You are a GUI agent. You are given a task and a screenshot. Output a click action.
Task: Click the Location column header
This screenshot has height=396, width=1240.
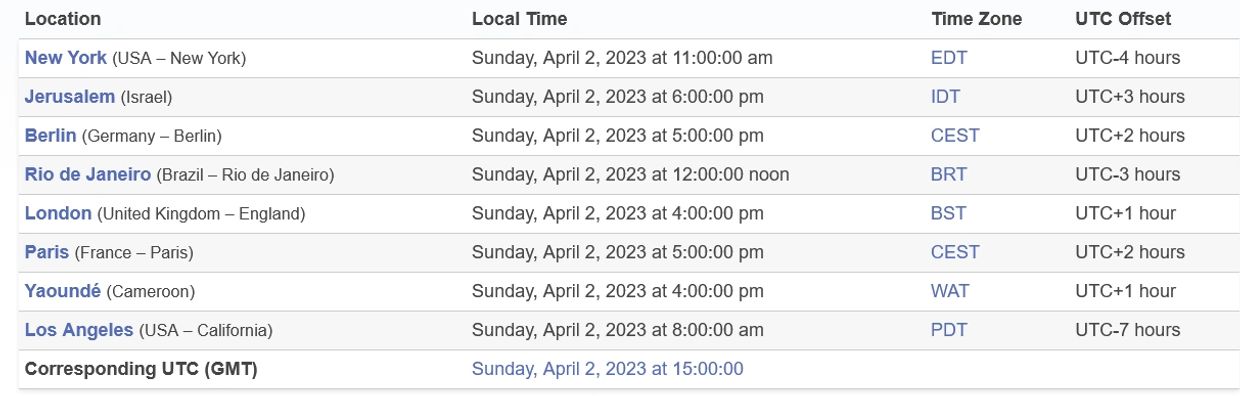pos(63,19)
